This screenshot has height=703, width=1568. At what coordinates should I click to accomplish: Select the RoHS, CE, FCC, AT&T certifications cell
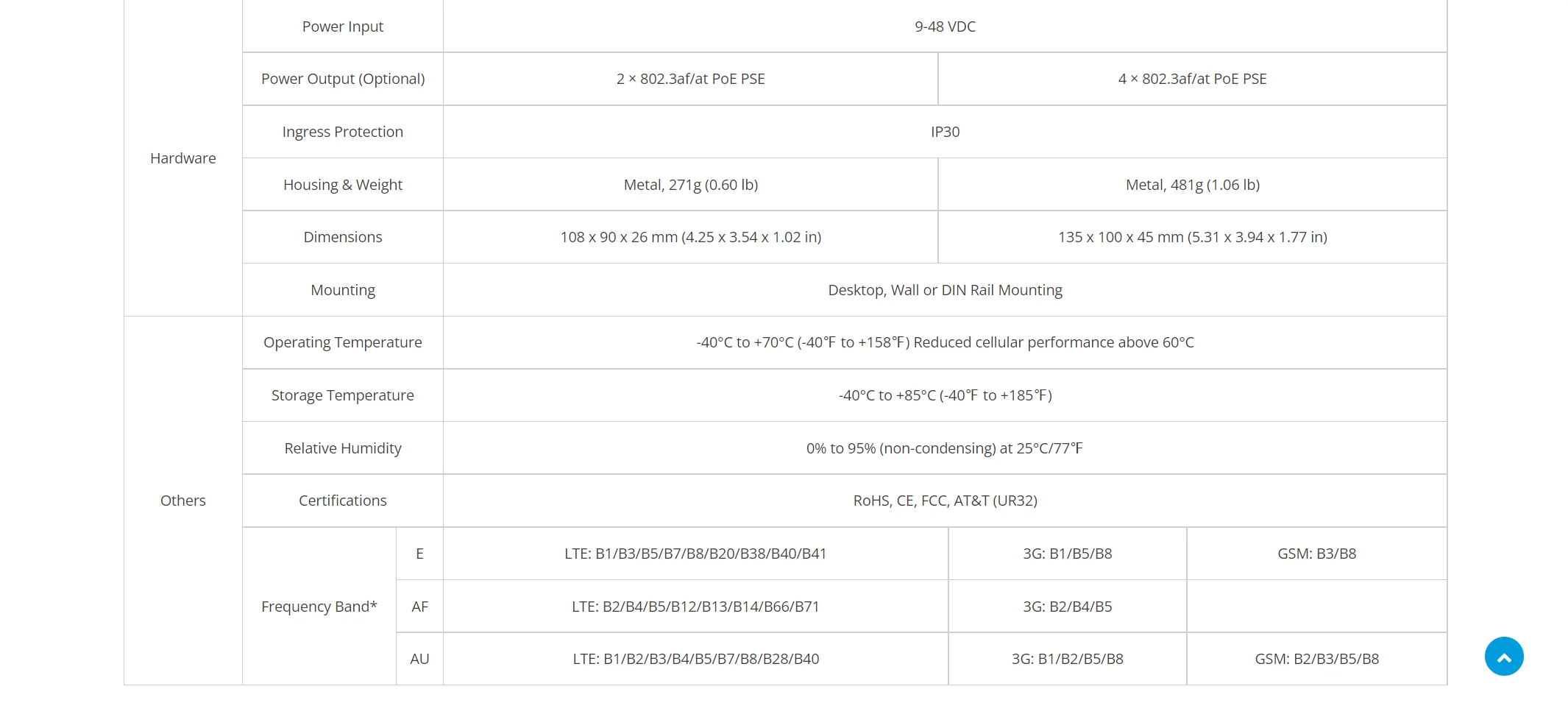945,501
